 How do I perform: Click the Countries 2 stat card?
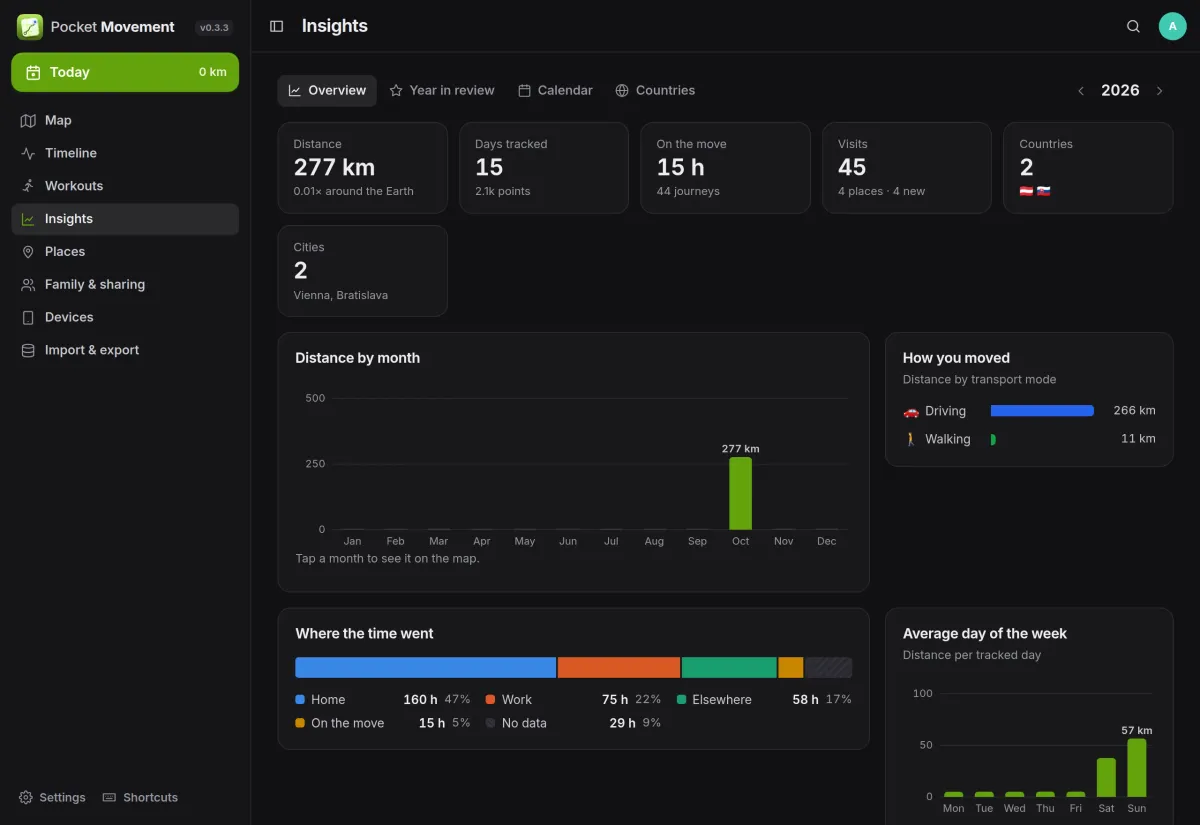(1088, 168)
